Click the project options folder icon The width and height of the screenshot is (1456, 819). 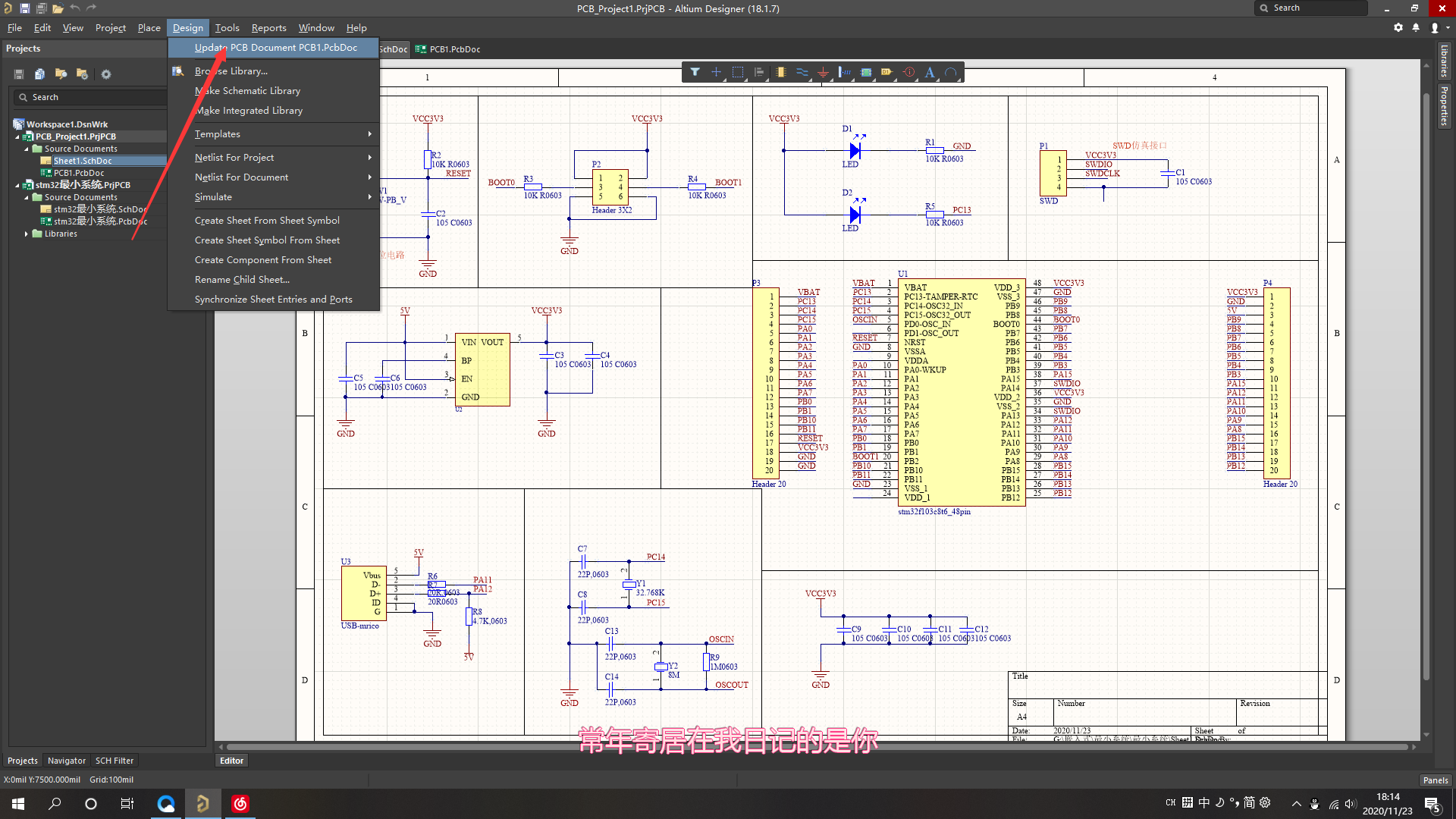82,74
